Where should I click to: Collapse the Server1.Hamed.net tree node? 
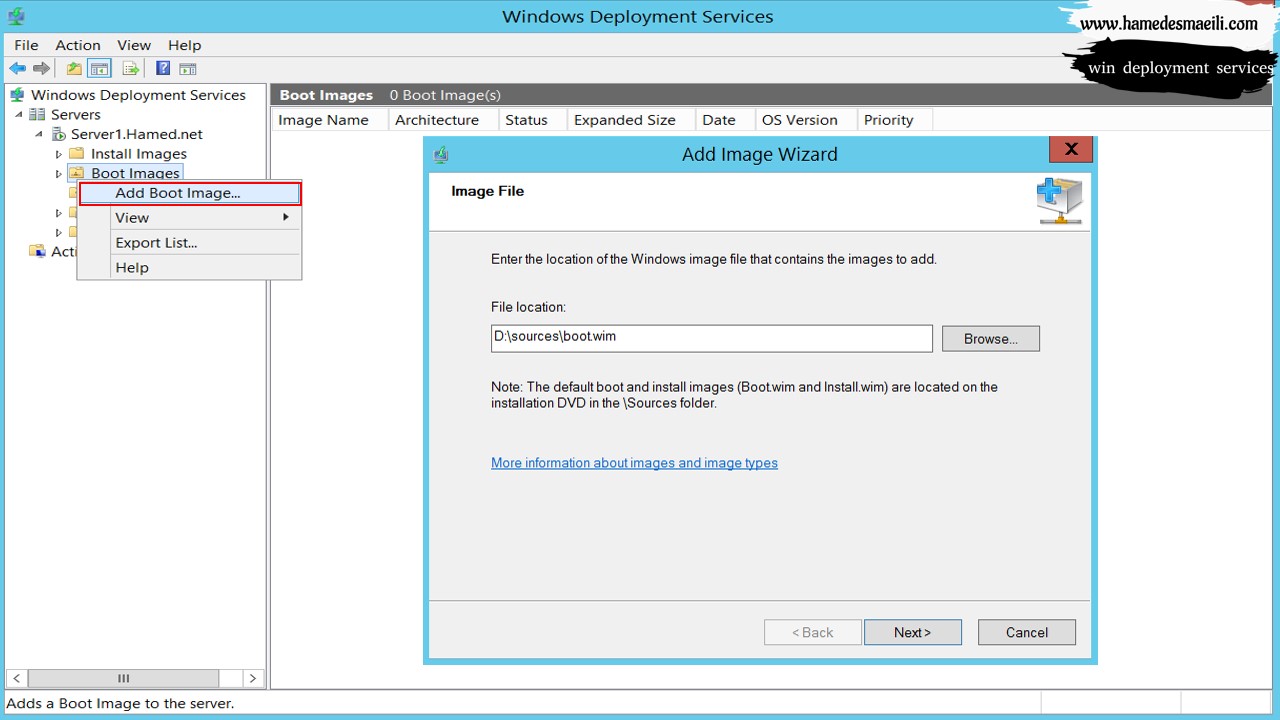[39, 134]
